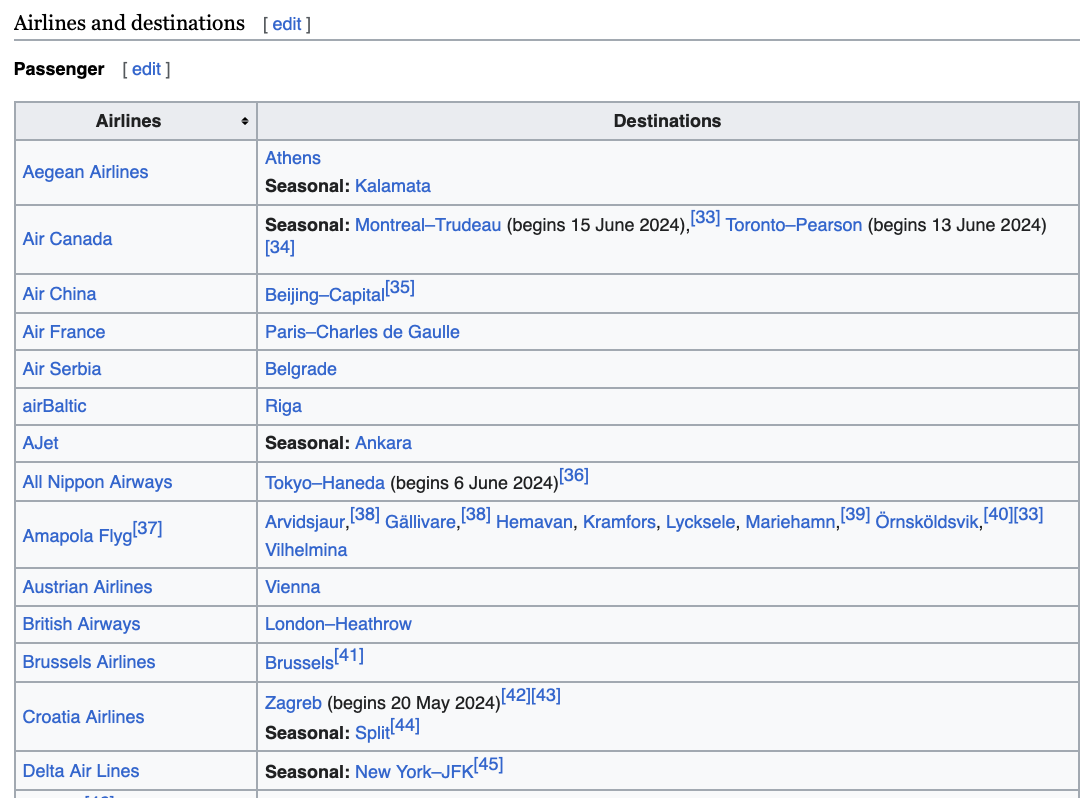This screenshot has height=798, width=1088.
Task: Follow the New York–JFK link
Action: point(414,772)
